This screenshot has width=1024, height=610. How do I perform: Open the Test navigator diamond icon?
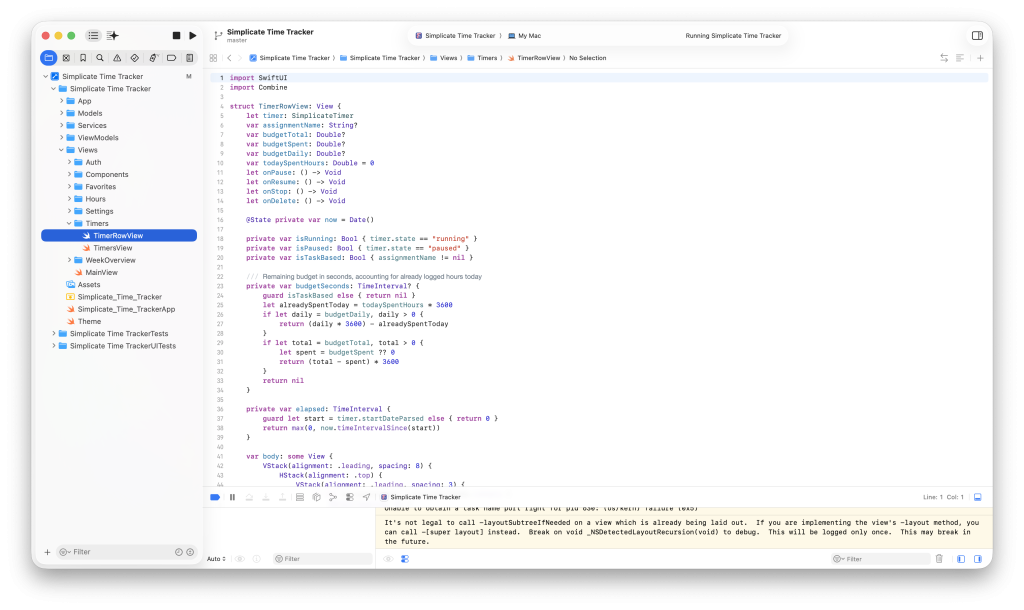pos(135,57)
